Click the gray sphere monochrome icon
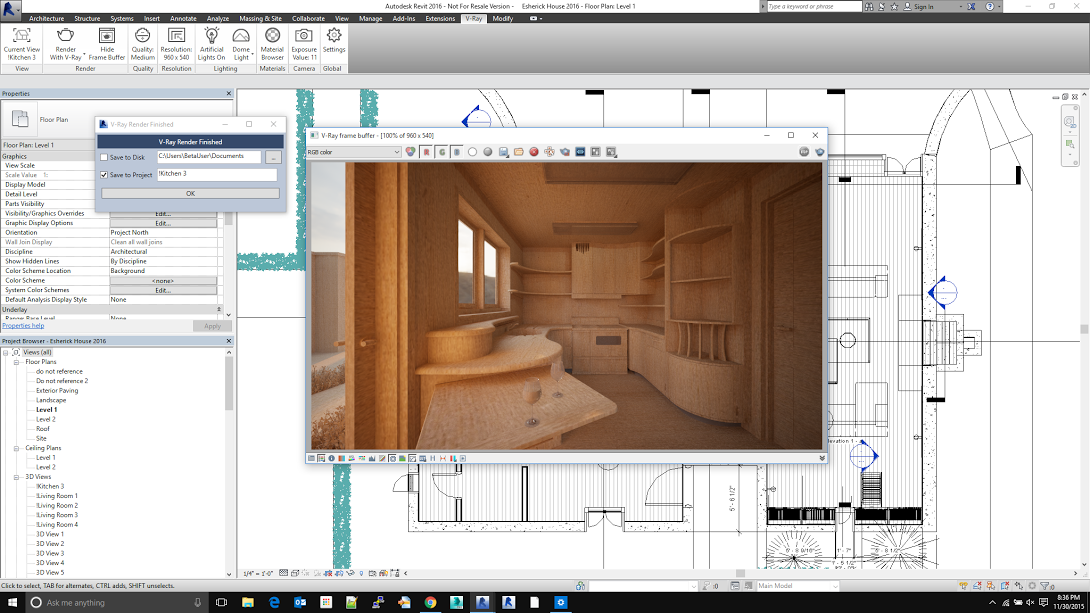The height and width of the screenshot is (613, 1090). click(487, 152)
